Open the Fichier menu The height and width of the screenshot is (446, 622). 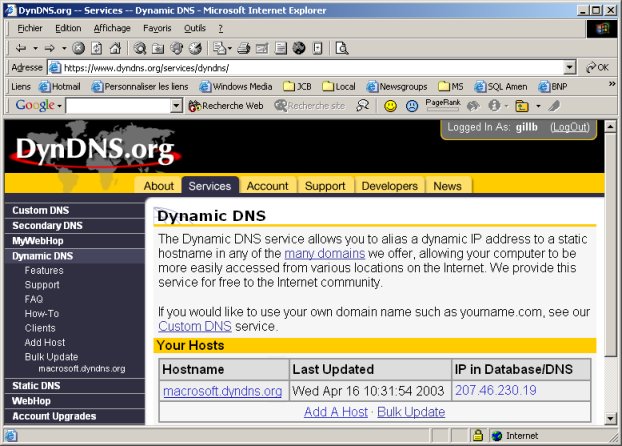[30, 28]
